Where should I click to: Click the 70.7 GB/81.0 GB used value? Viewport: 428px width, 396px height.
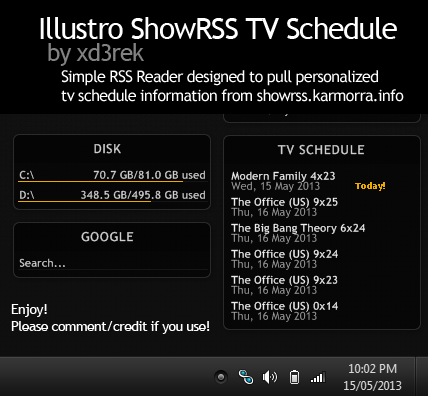(x=149, y=175)
